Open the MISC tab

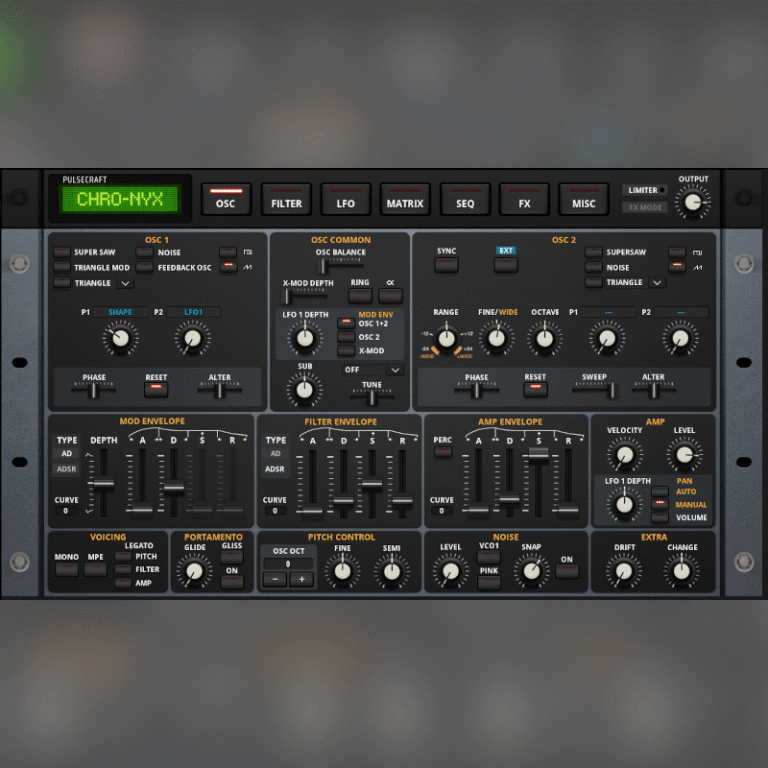coord(584,199)
